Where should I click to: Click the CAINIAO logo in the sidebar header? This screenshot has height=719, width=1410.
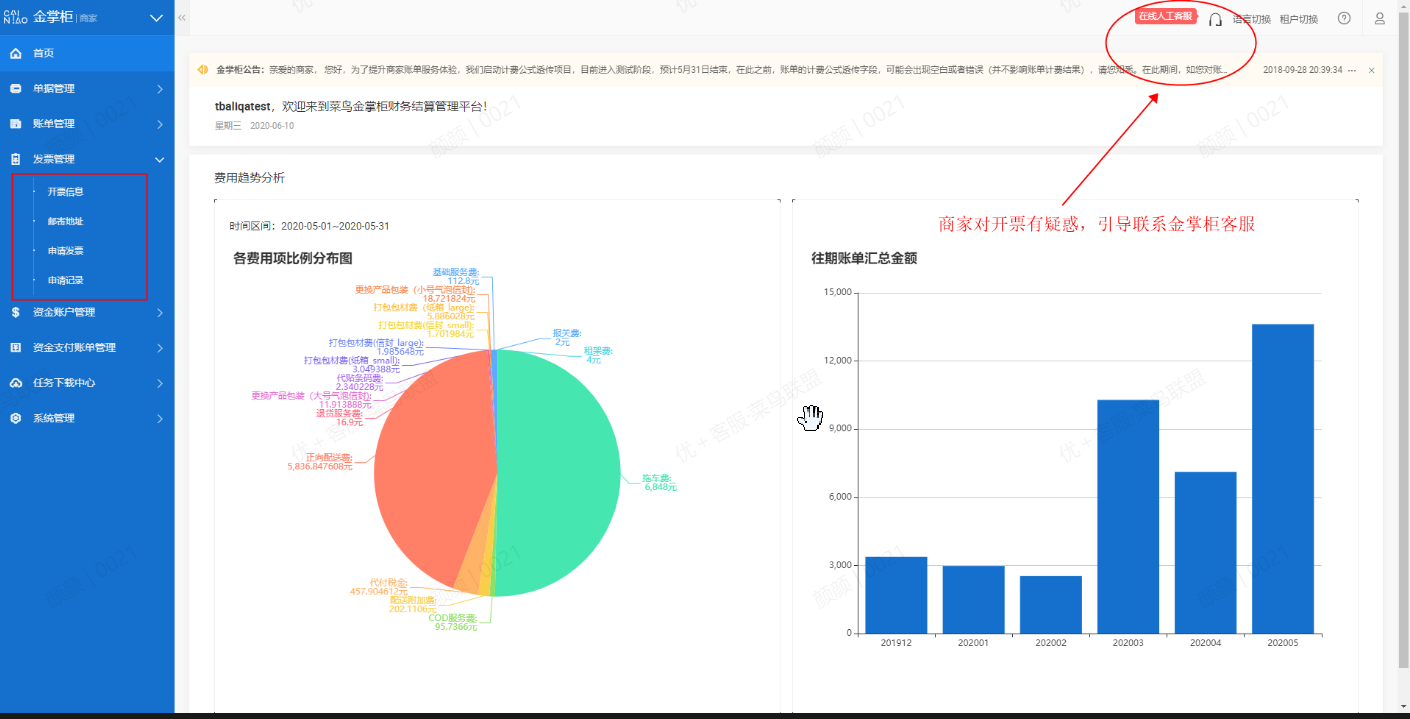coord(17,17)
